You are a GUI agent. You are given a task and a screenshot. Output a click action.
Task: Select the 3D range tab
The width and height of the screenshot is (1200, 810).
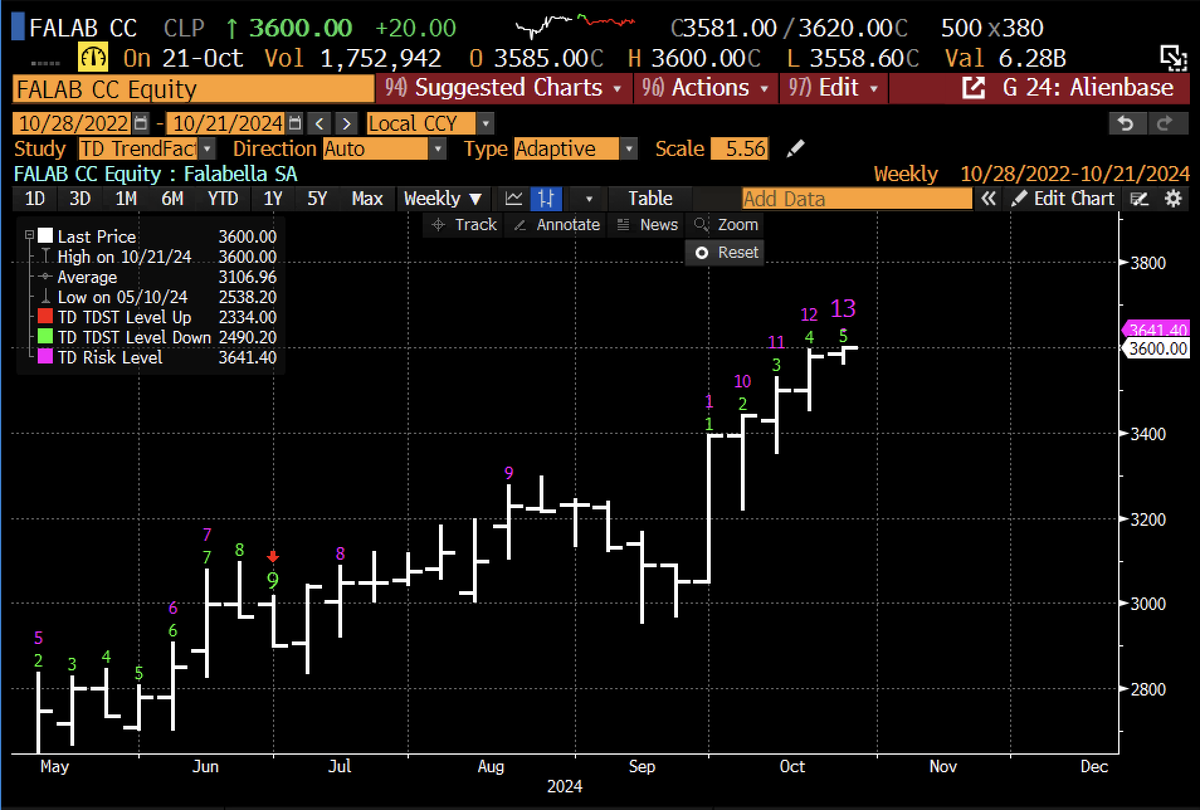80,198
